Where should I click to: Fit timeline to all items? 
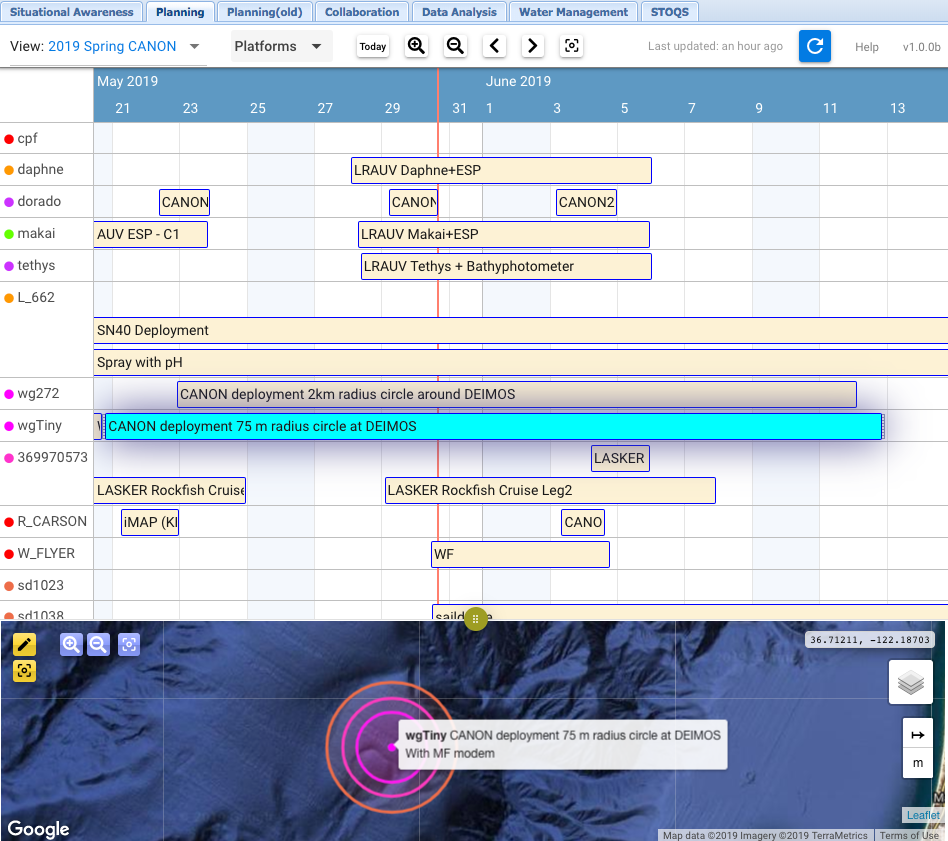click(x=571, y=46)
